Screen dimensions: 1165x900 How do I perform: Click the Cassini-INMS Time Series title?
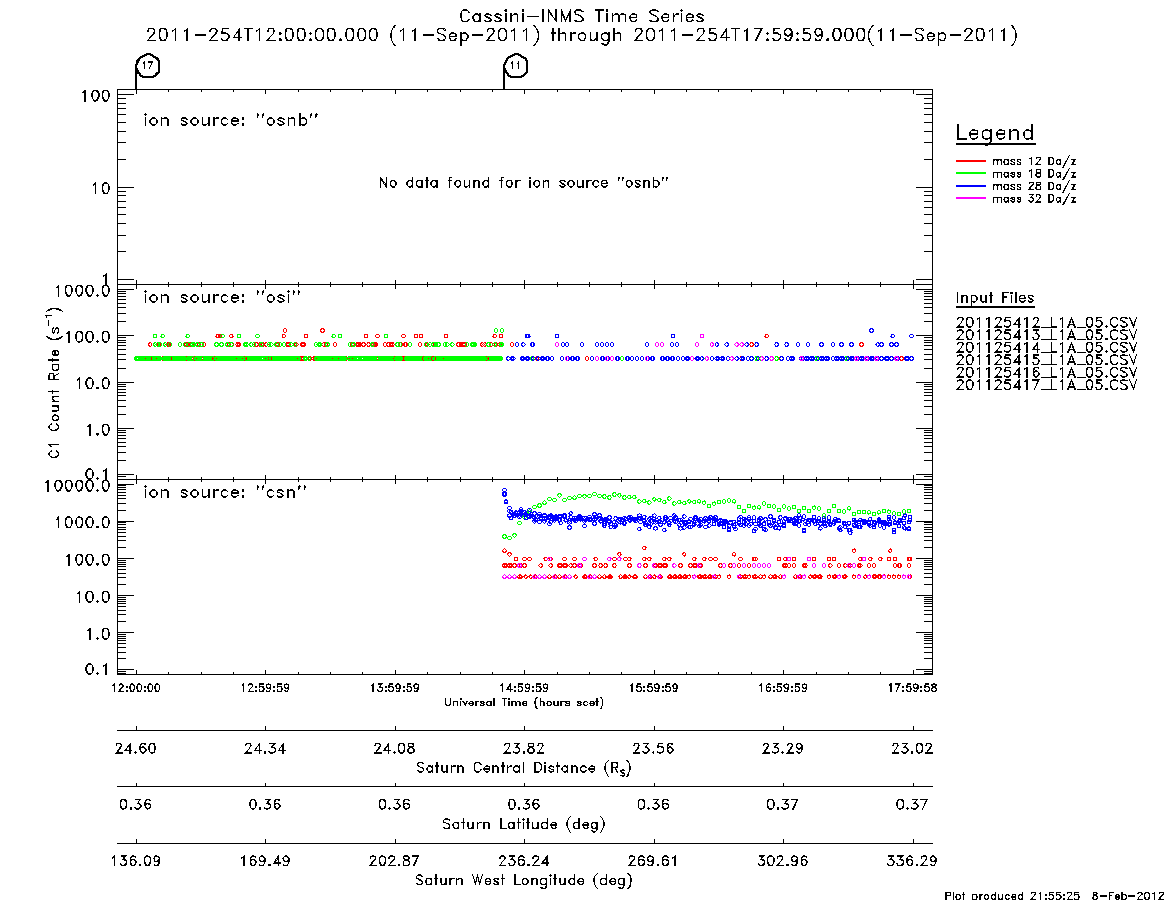coord(582,16)
